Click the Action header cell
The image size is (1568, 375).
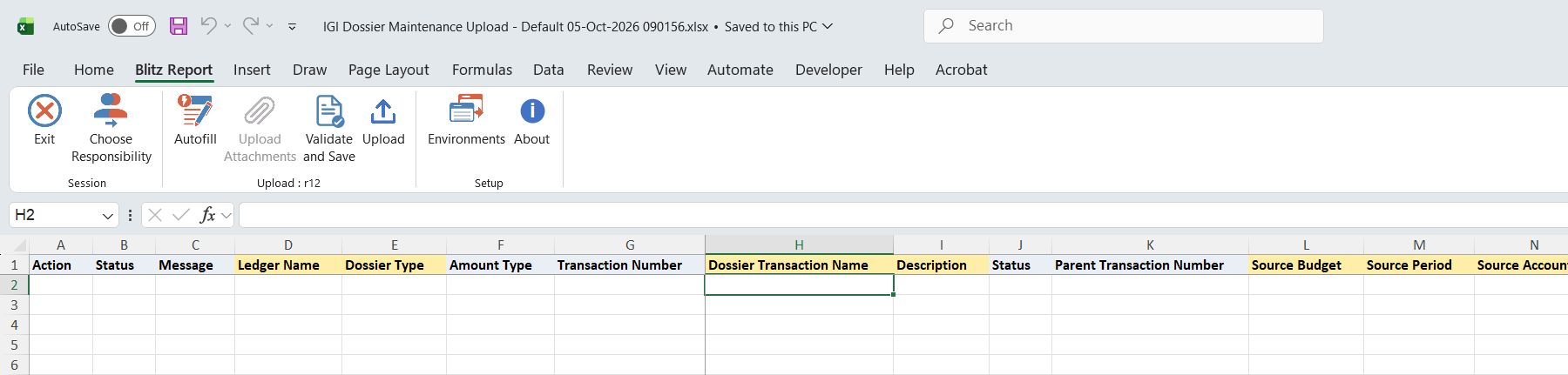pos(61,265)
